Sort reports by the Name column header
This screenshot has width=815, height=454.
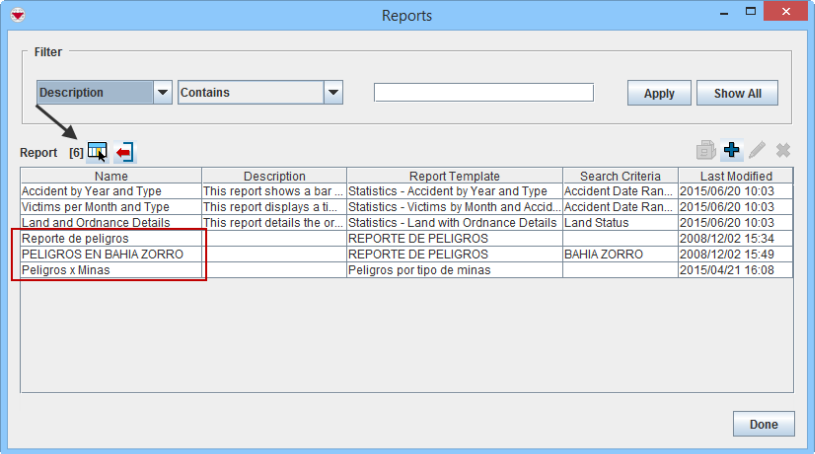coord(110,176)
